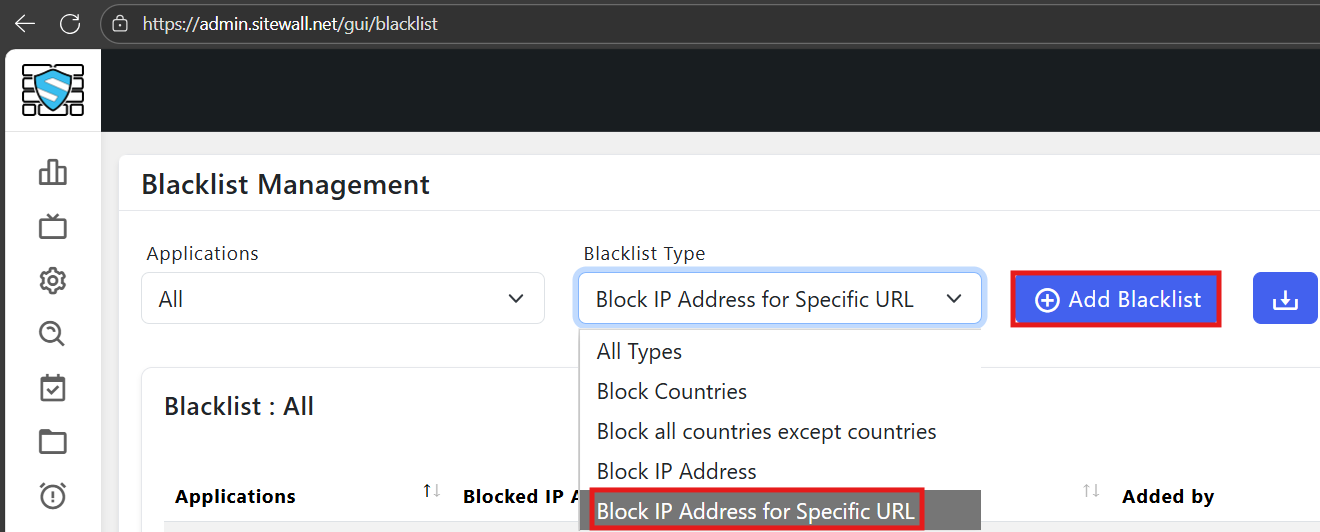Image resolution: width=1320 pixels, height=532 pixels.
Task: Open the folder icon in sidebar
Action: (x=53, y=441)
